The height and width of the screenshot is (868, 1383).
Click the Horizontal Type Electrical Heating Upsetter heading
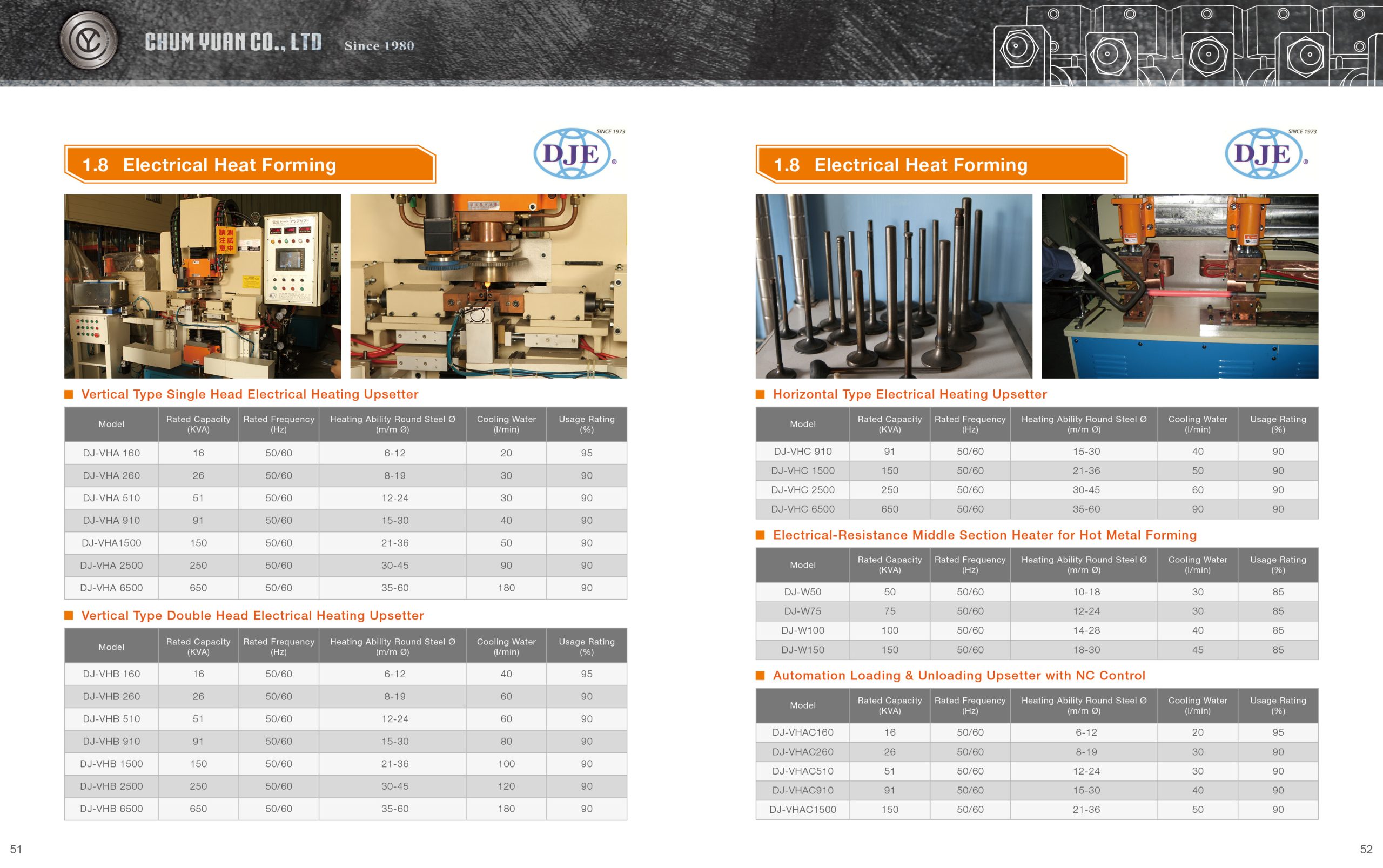tap(910, 394)
